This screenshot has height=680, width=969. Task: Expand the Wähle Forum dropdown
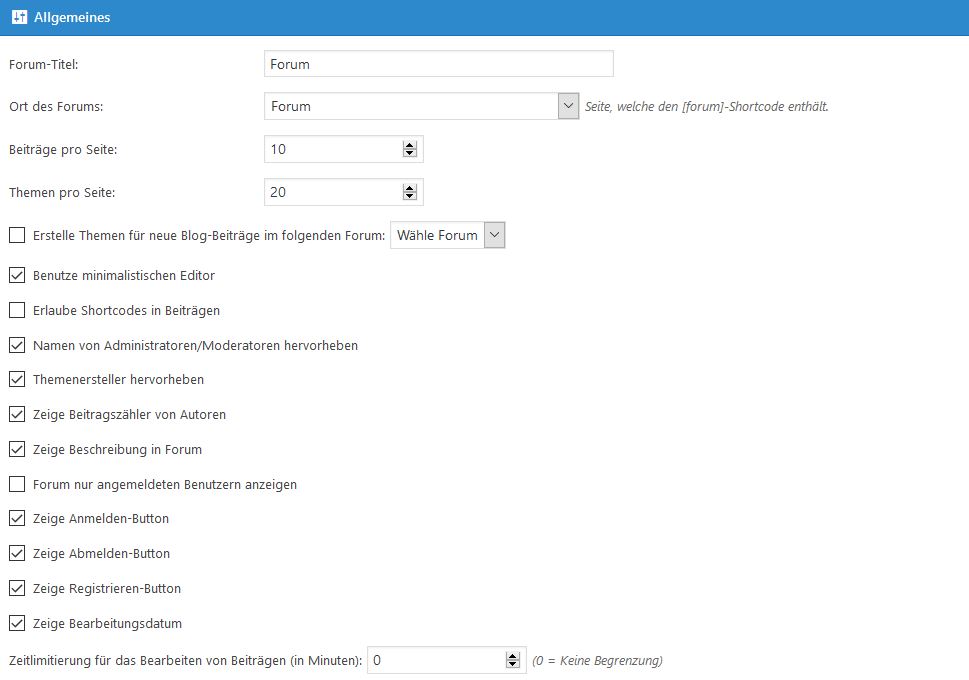(495, 236)
